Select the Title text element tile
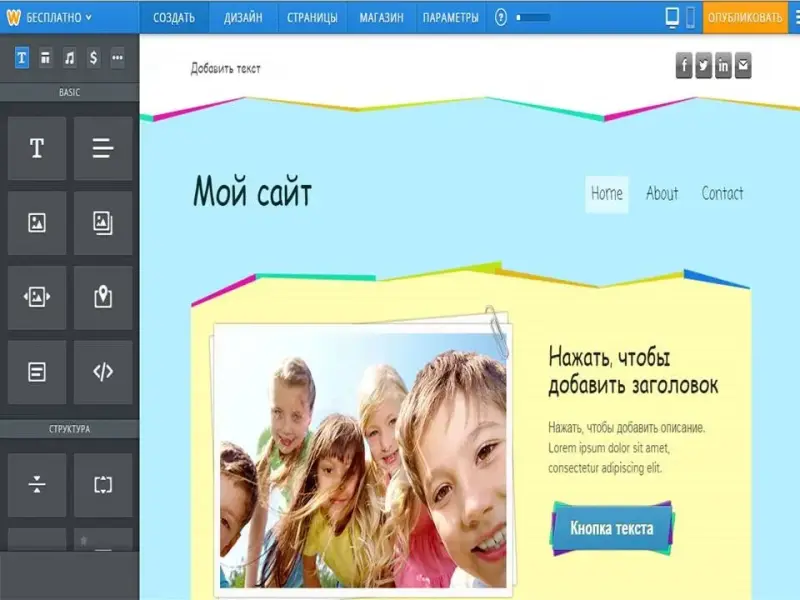 (37, 149)
